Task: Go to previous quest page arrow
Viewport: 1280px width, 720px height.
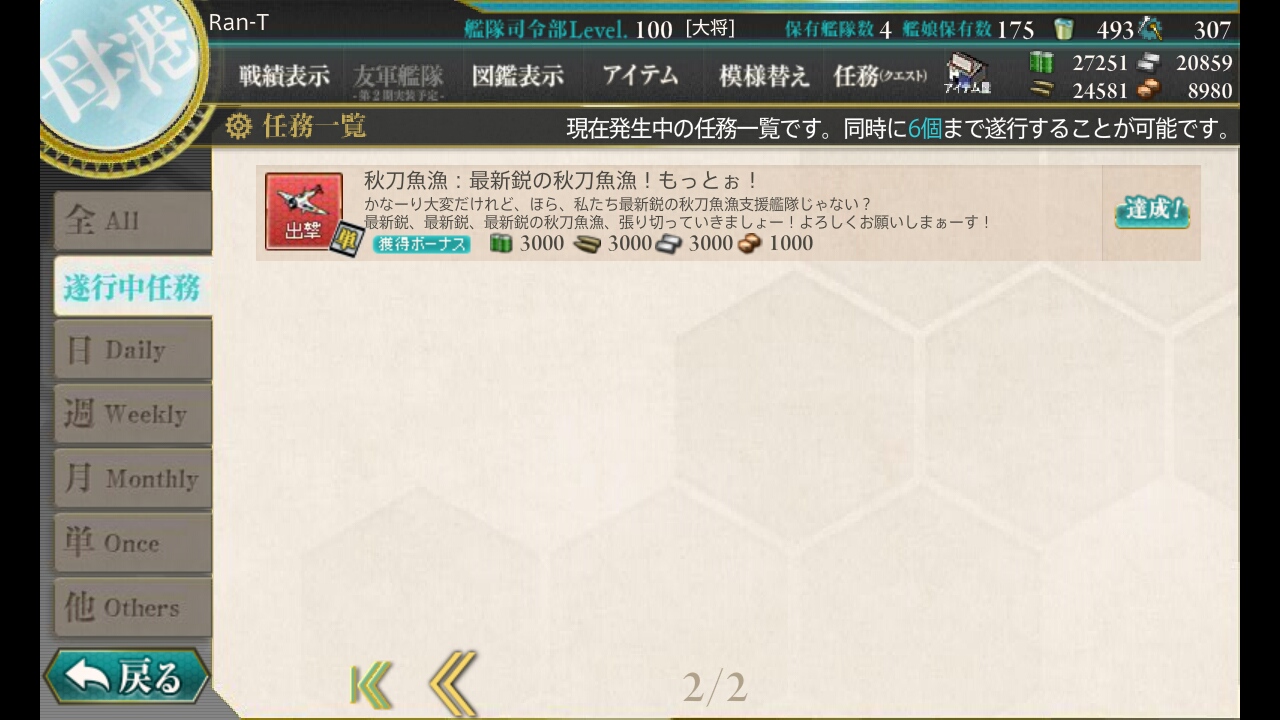Action: pyautogui.click(x=453, y=684)
